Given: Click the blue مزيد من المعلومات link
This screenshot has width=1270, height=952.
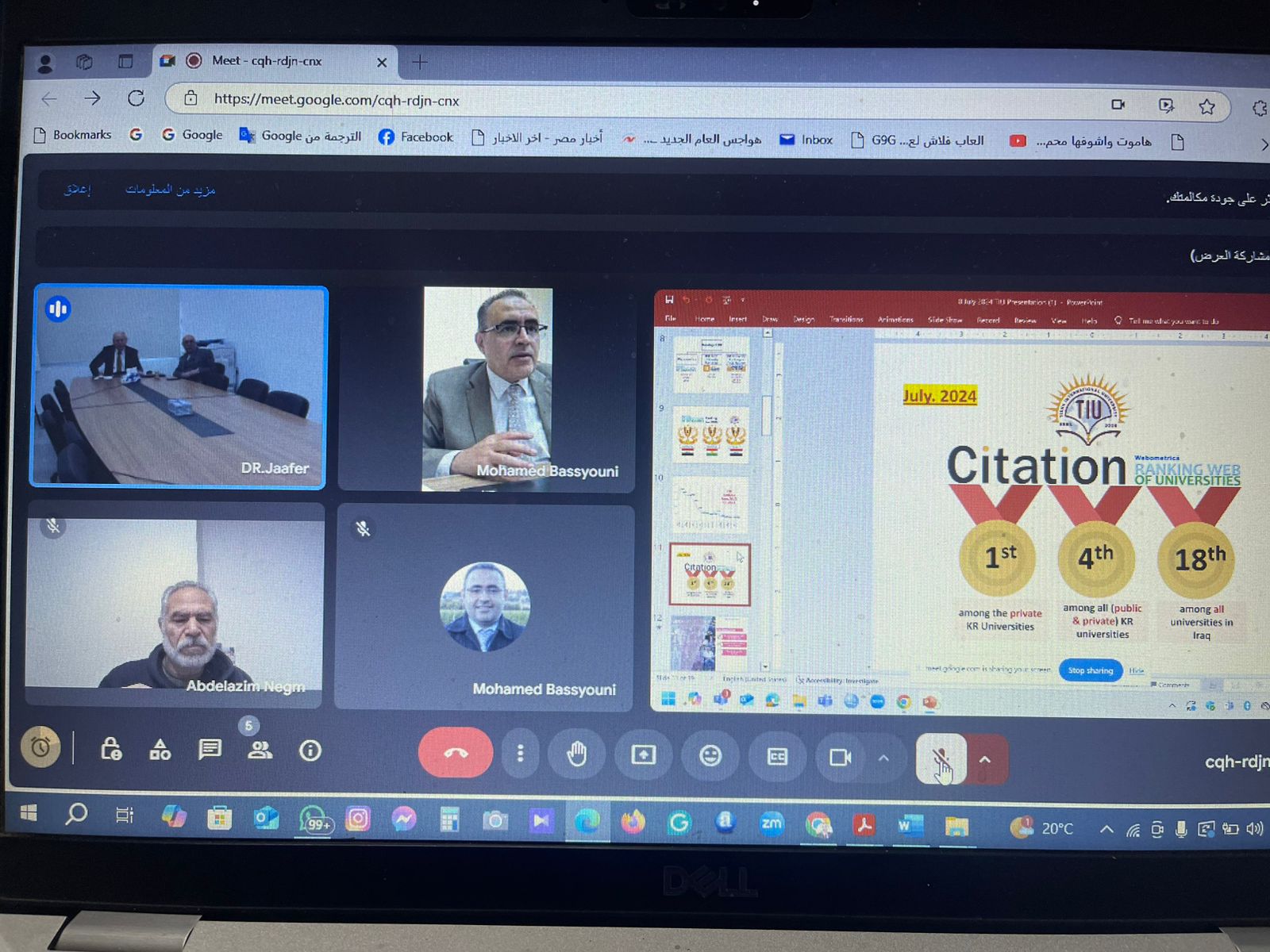Looking at the screenshot, I should (170, 190).
